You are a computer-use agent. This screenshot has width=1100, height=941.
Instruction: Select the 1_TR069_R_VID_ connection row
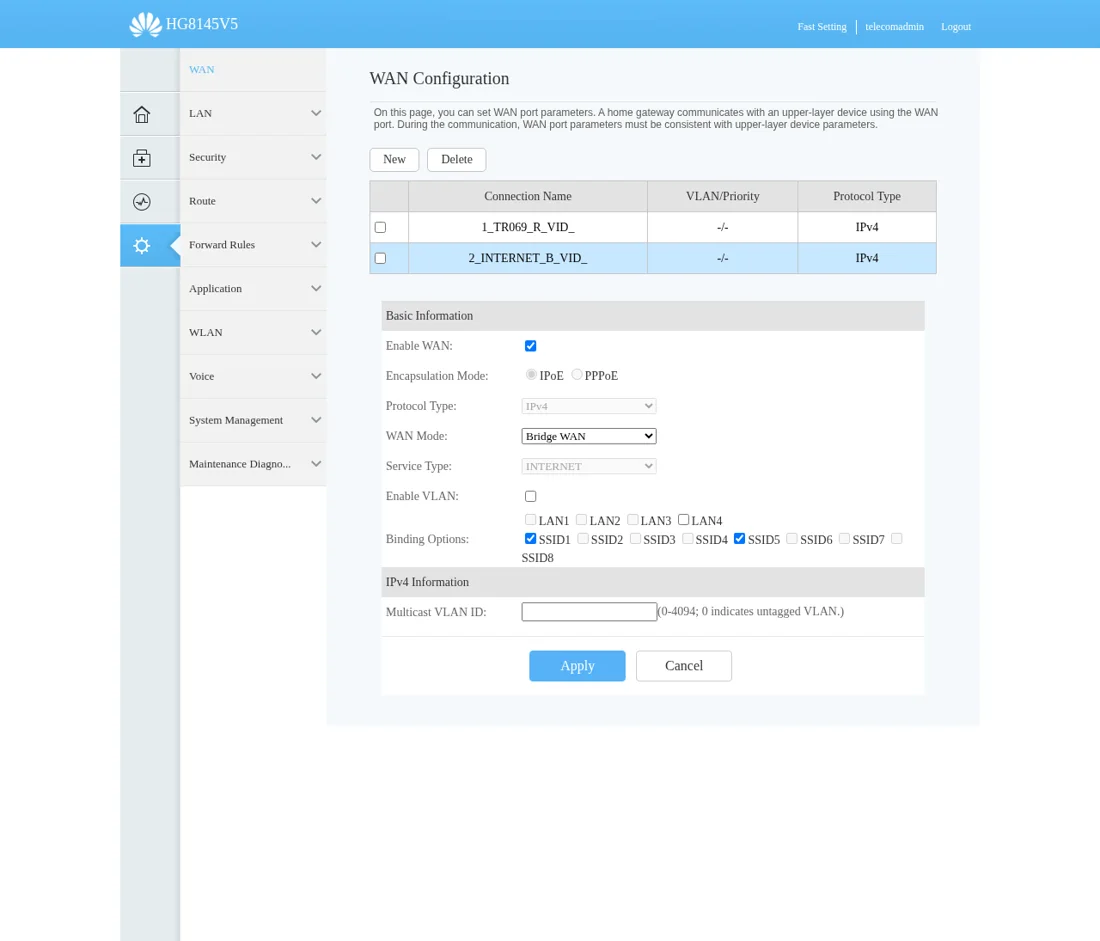pos(653,227)
